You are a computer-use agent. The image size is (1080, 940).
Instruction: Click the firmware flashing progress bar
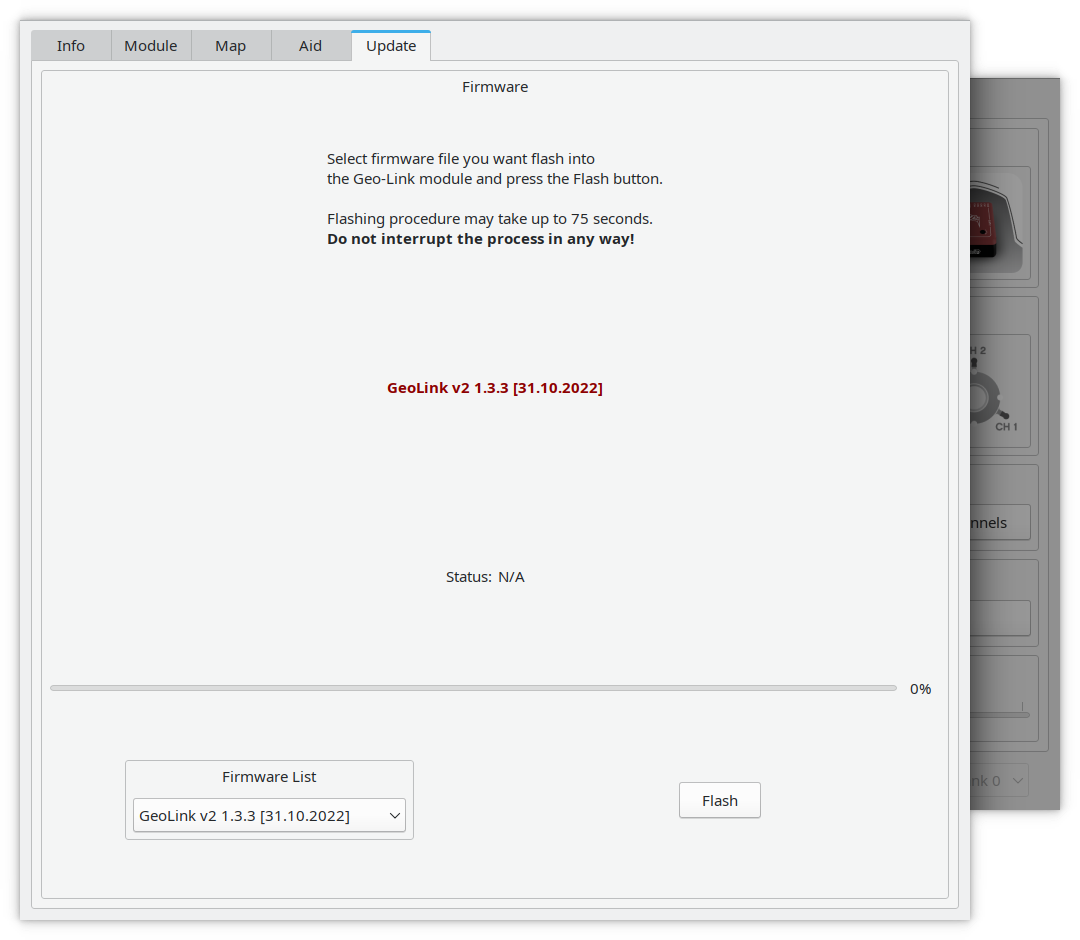[473, 688]
